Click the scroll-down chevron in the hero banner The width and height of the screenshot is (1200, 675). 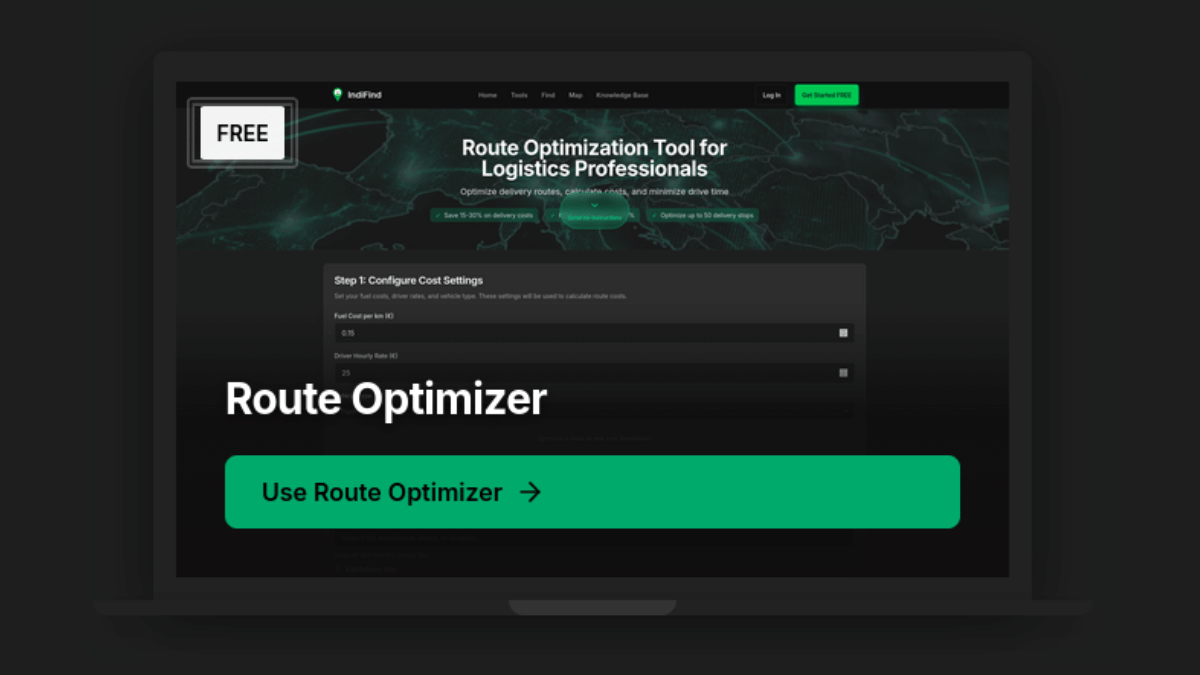(595, 205)
